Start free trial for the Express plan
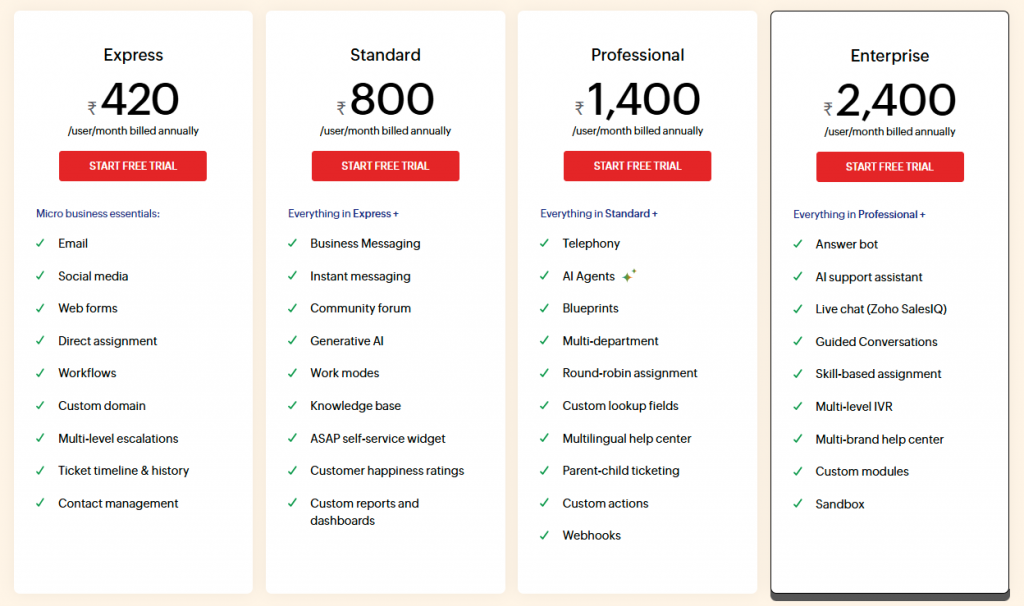Screen dimensions: 1024x606 (132, 166)
